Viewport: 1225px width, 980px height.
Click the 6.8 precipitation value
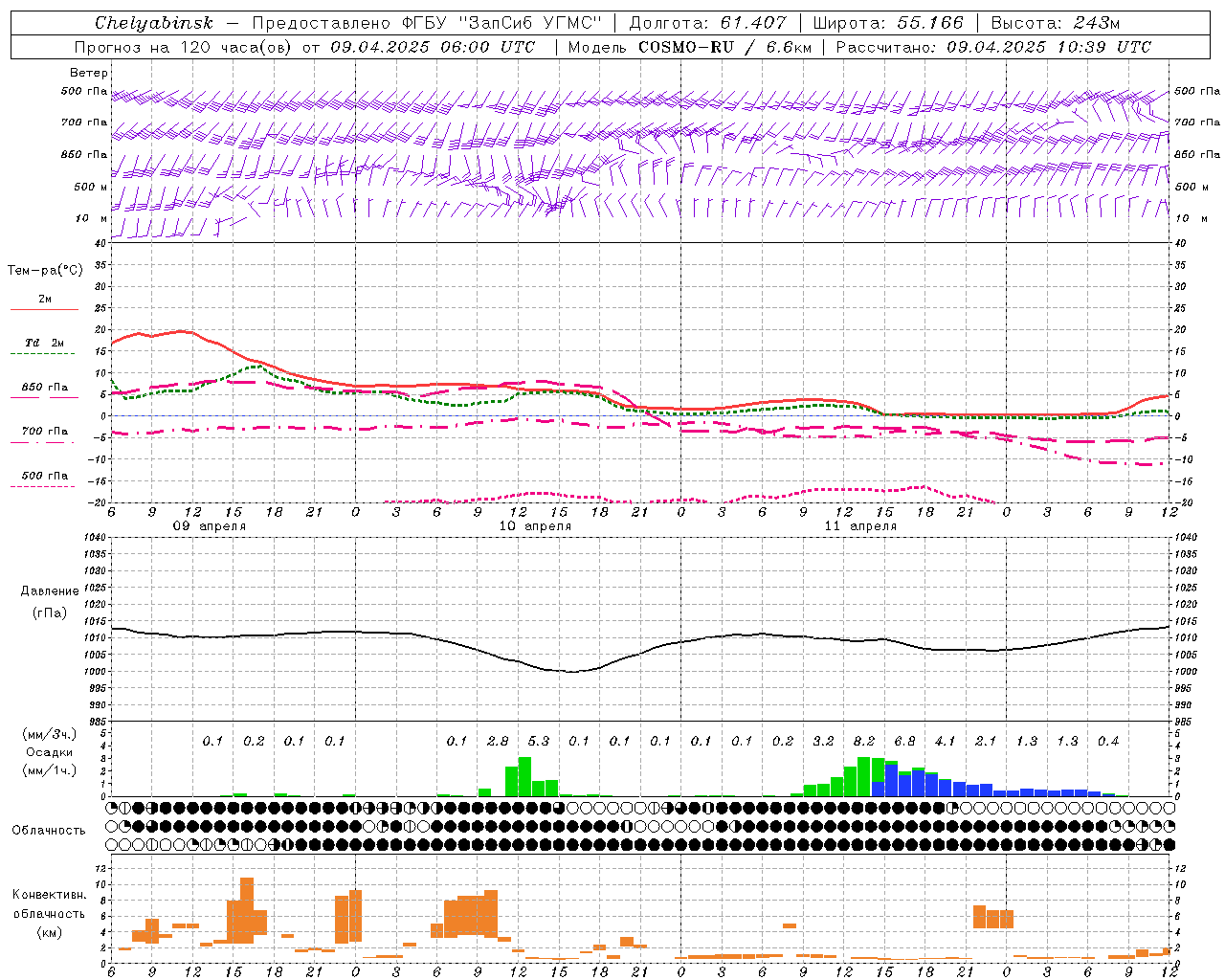click(x=904, y=741)
